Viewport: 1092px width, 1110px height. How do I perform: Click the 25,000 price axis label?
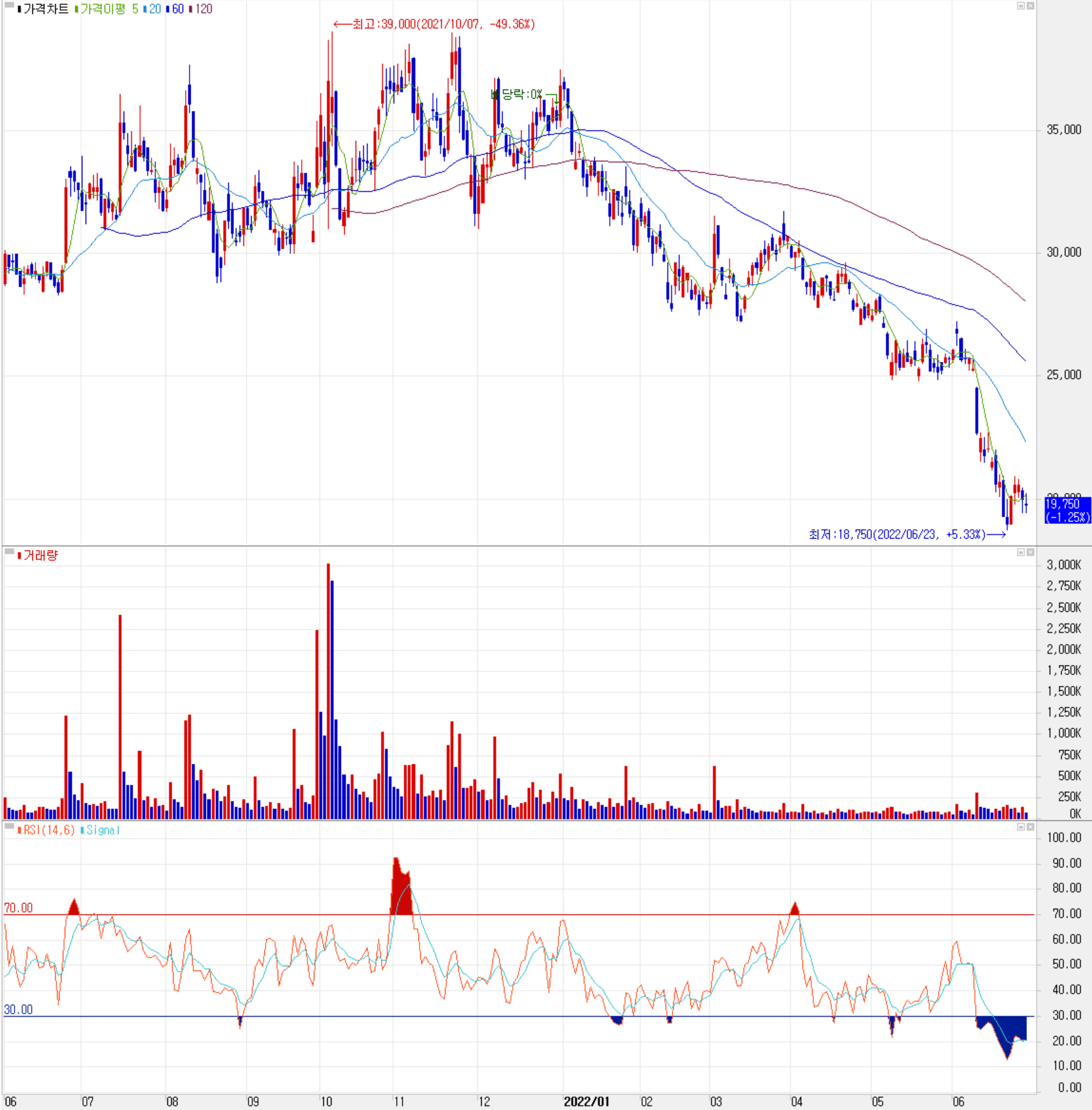pyautogui.click(x=1064, y=375)
